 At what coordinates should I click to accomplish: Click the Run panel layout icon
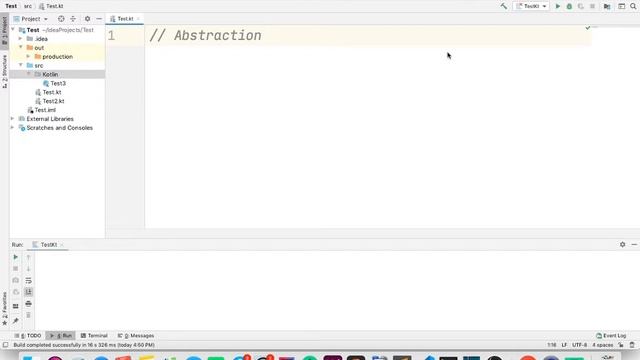[16, 306]
